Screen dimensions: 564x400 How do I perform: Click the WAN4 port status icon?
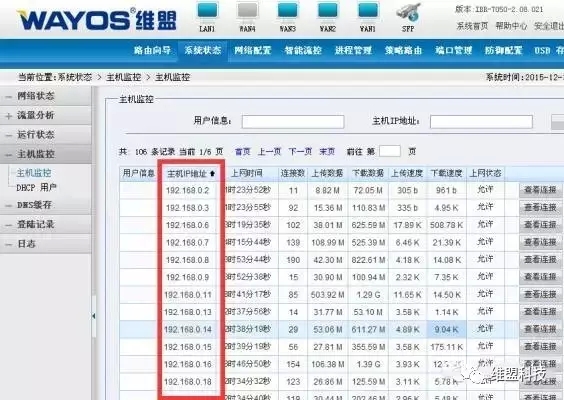click(x=247, y=12)
